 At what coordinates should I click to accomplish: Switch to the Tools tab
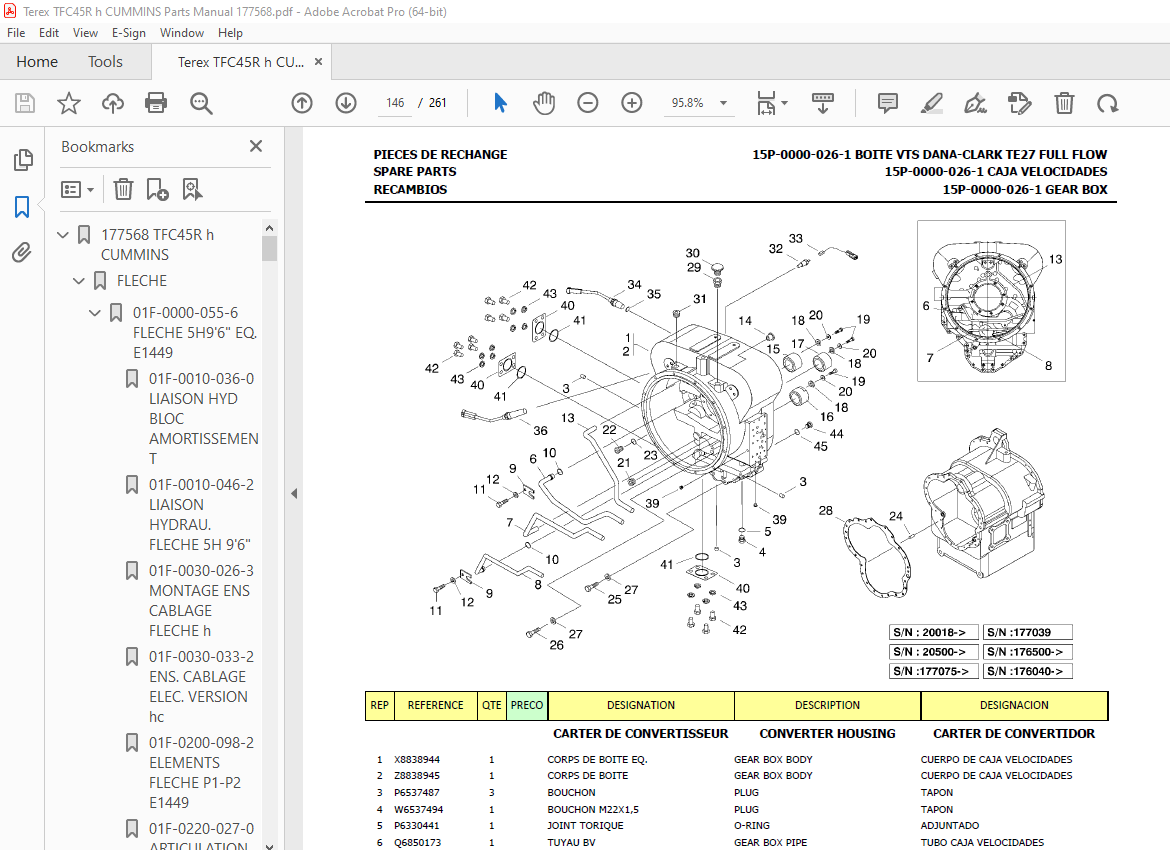click(105, 62)
